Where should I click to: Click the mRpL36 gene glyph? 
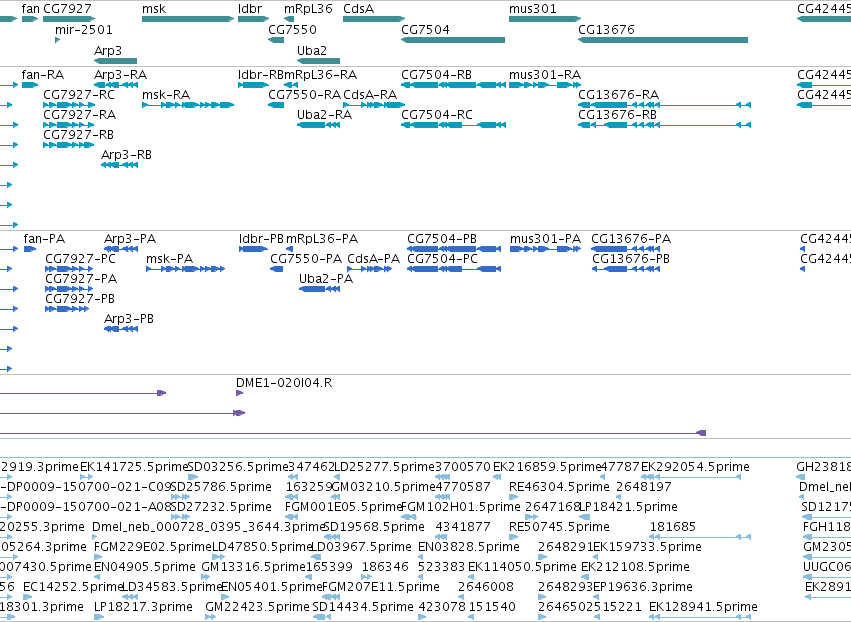(x=289, y=19)
